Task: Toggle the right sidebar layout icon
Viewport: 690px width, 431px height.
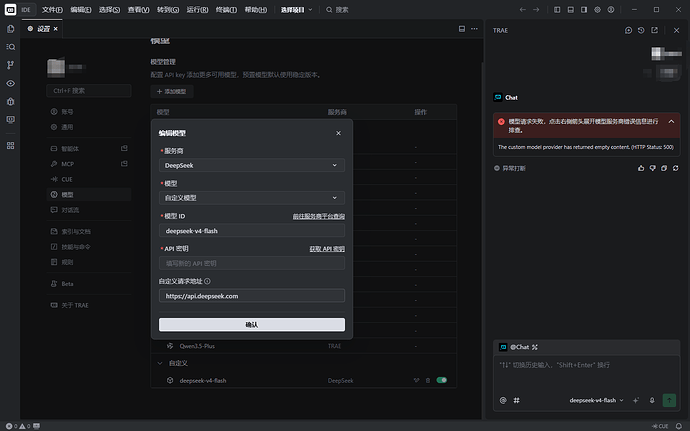Action: coord(584,10)
